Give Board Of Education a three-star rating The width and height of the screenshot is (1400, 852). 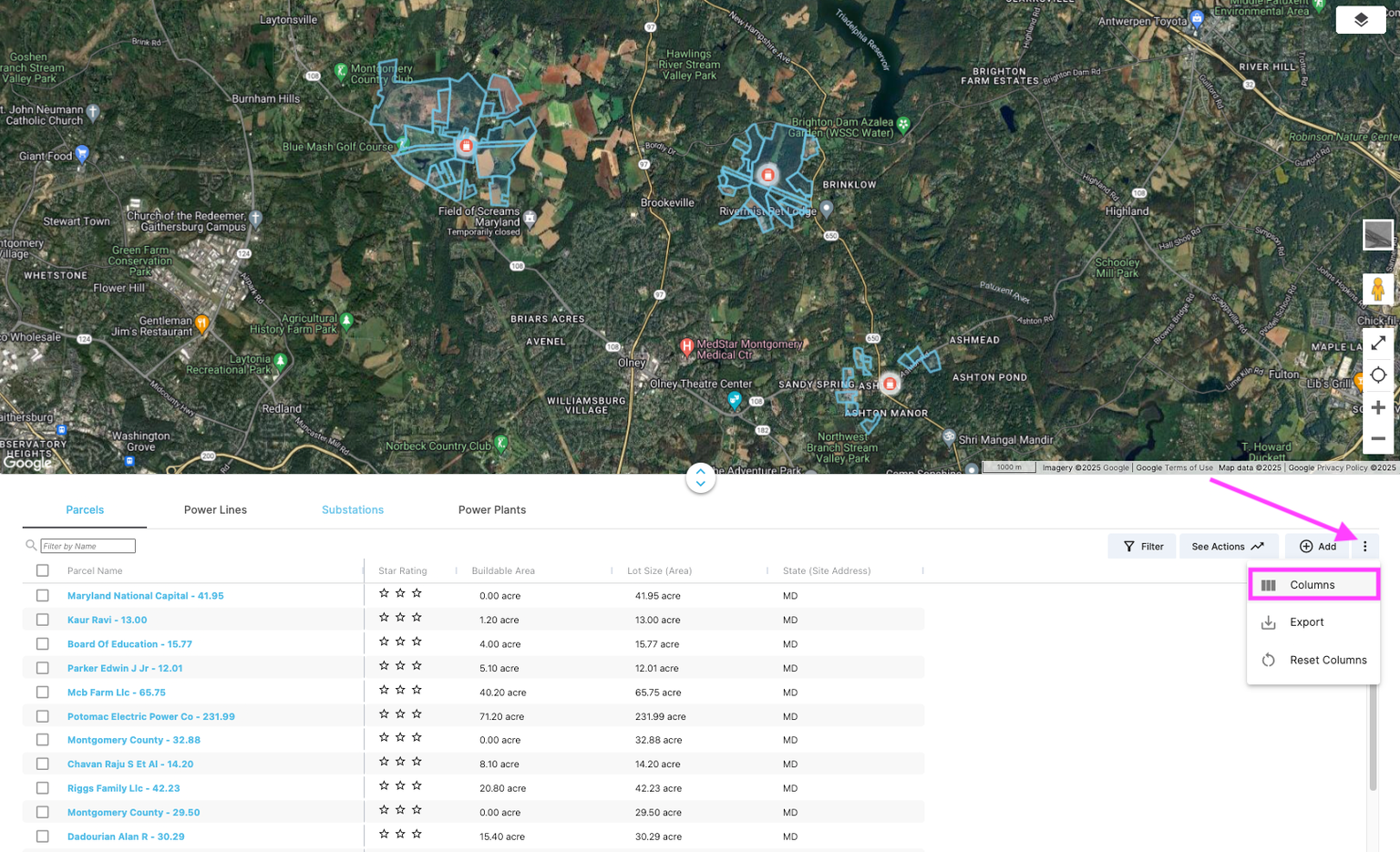(417, 640)
